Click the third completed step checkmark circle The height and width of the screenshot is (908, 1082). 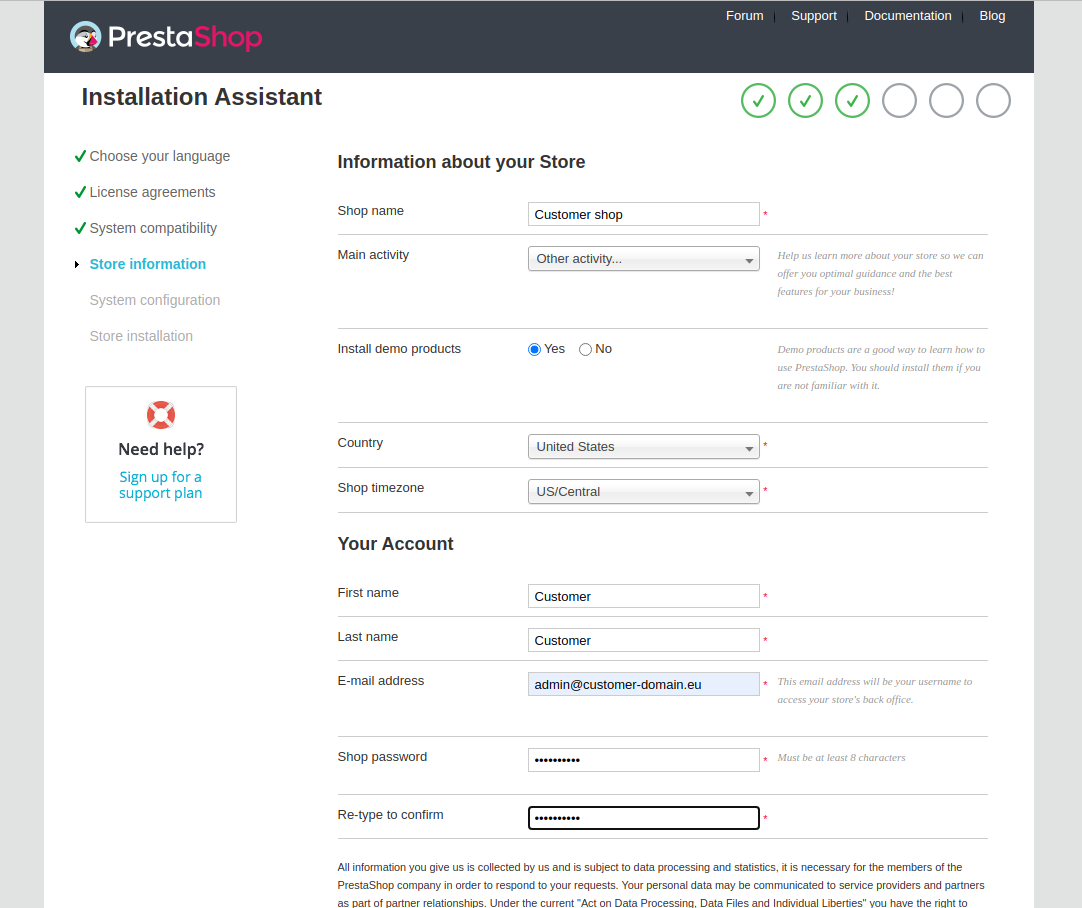852,100
